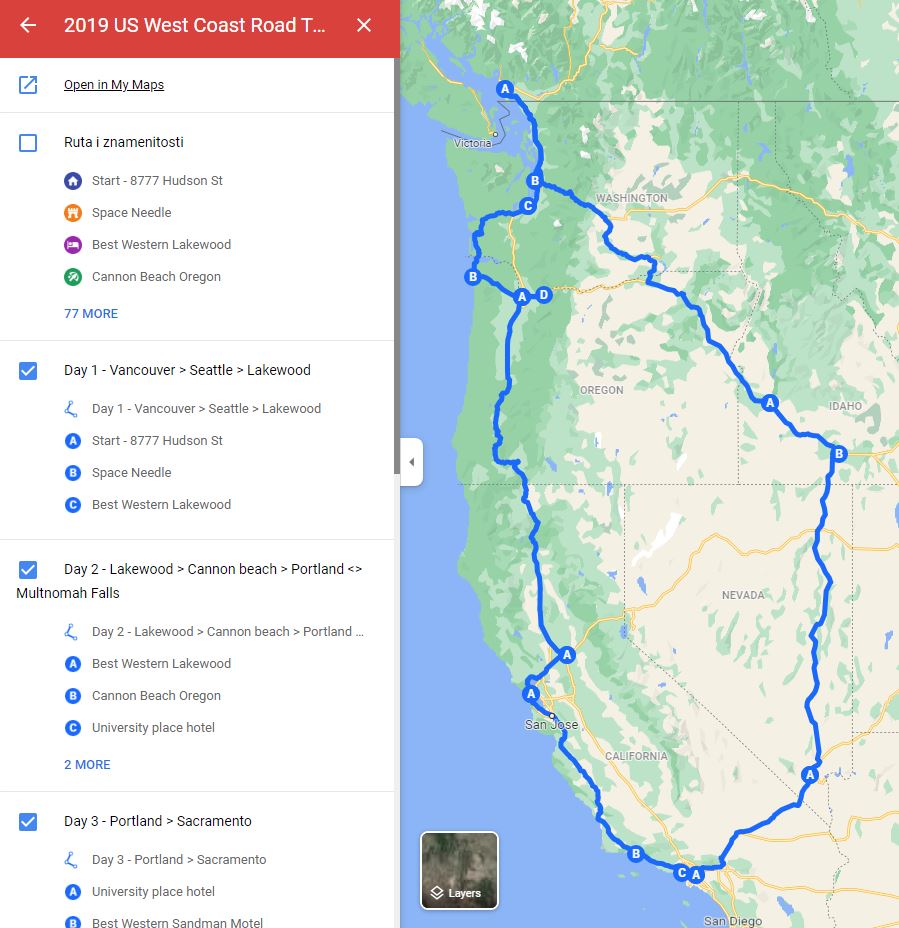The width and height of the screenshot is (899, 928).
Task: Close the map legend panel with X
Action: pos(364,25)
